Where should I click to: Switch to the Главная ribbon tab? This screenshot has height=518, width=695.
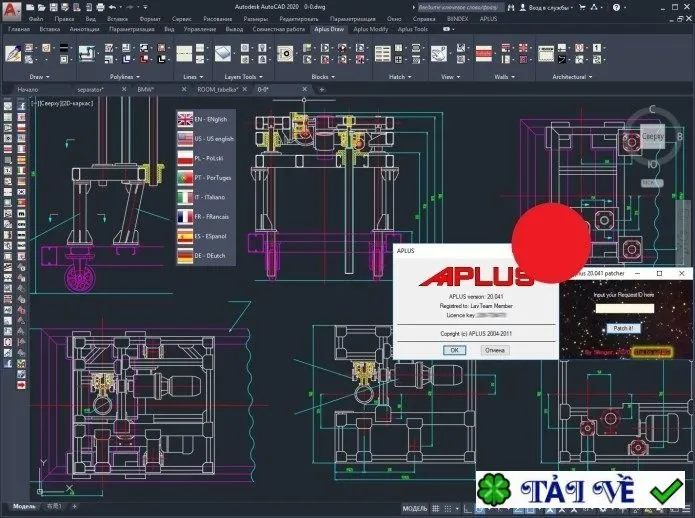pos(19,29)
